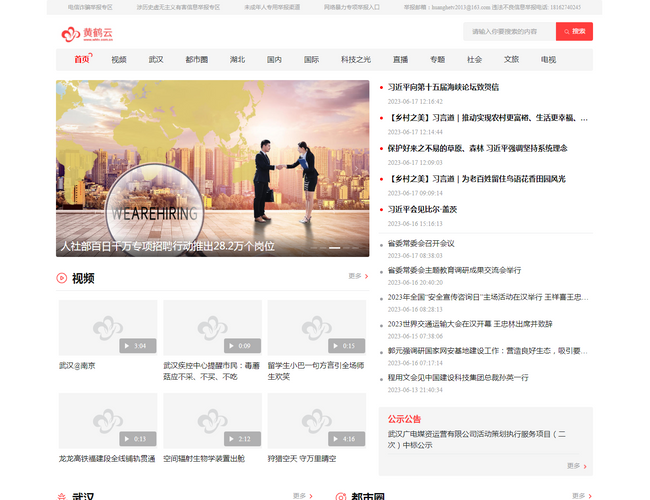Screen dimensions: 650x500
Task: Expand 更多 beside the 武汉 section heading
Action: pyautogui.click(x=301, y=496)
